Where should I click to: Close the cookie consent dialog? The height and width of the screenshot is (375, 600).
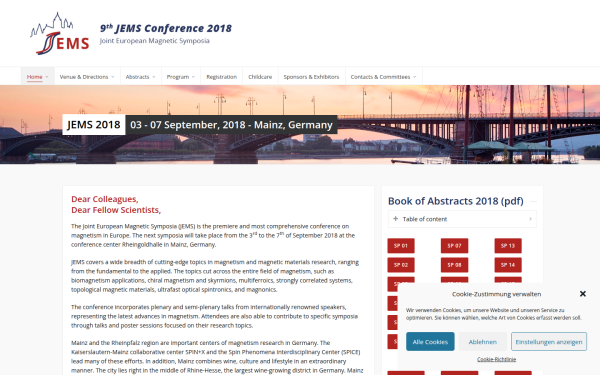point(582,293)
